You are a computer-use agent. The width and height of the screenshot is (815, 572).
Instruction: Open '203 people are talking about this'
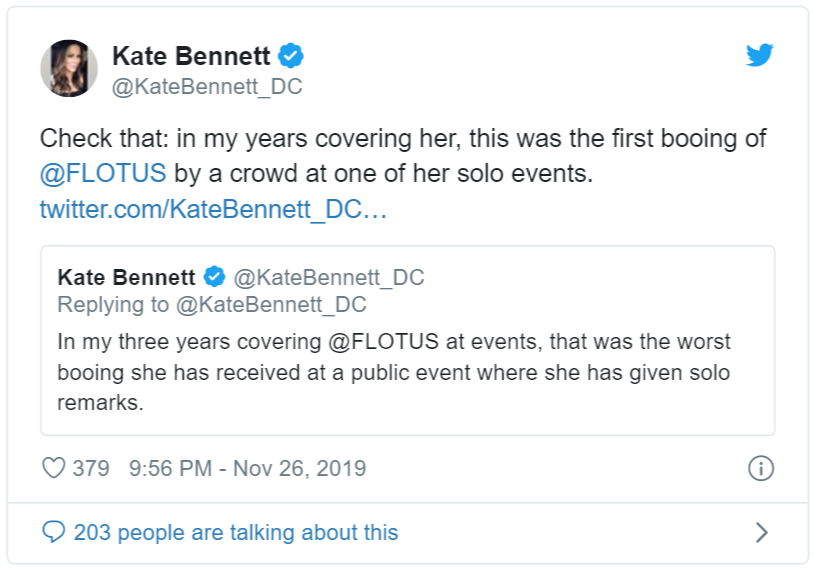tap(235, 532)
